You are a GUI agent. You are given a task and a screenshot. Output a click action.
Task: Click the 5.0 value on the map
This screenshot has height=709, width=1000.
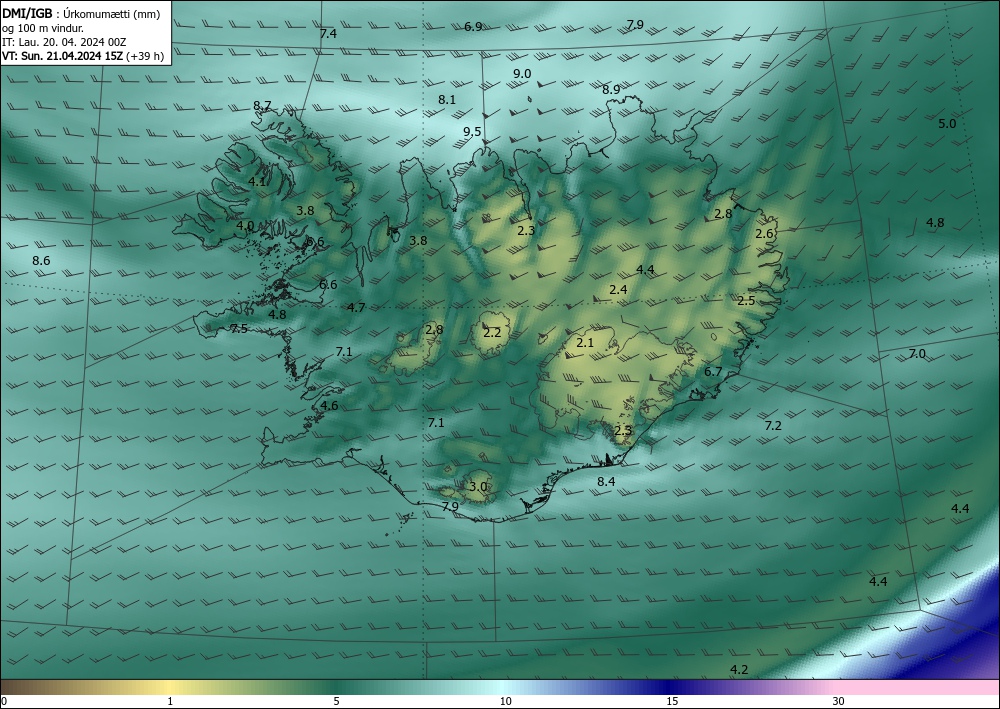pos(947,123)
